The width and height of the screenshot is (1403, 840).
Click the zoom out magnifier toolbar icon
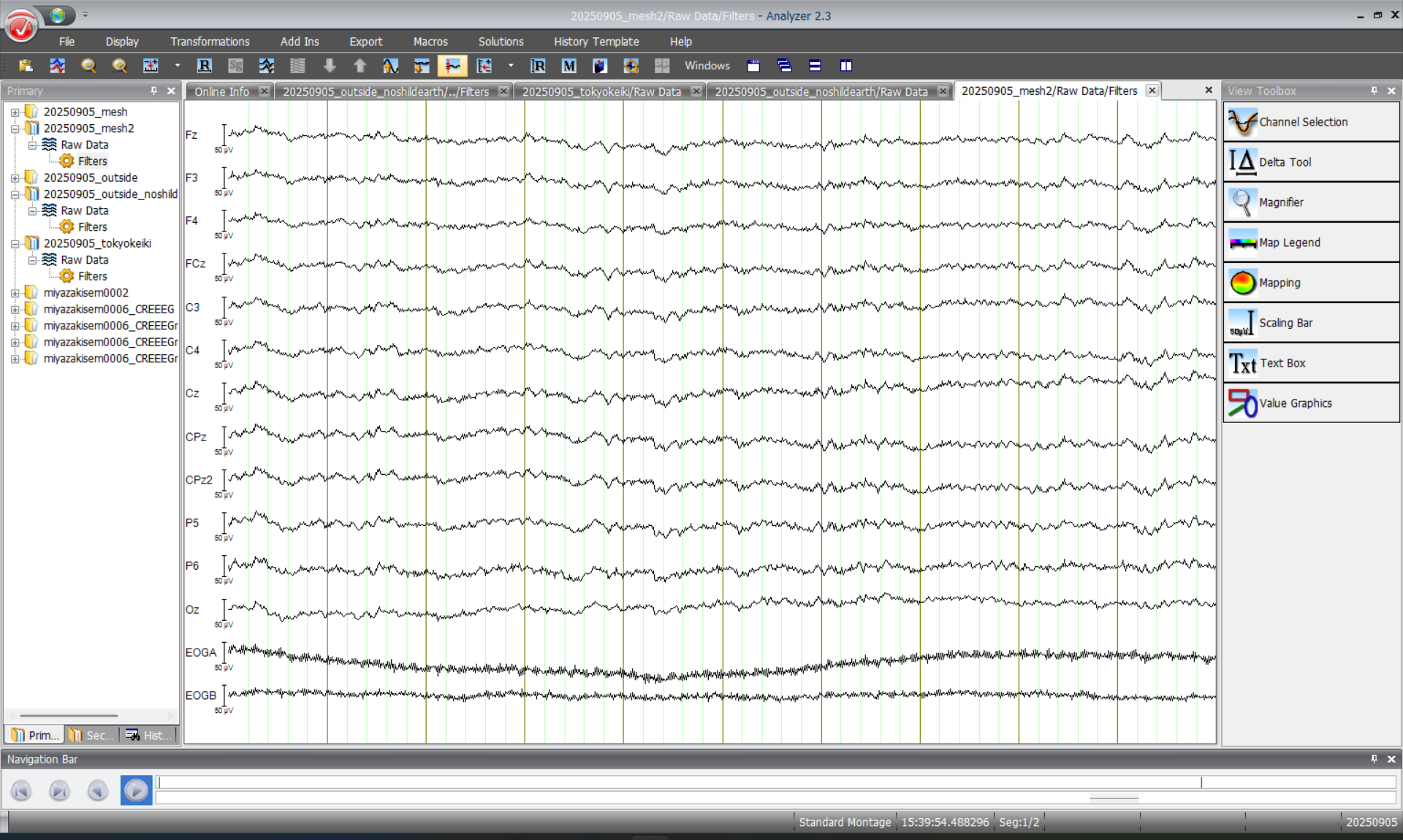(x=88, y=66)
